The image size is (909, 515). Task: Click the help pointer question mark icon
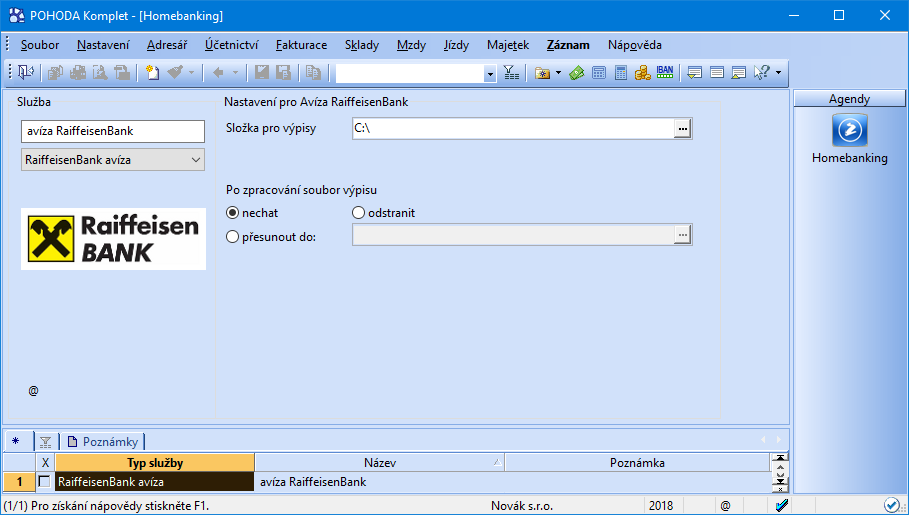(x=761, y=72)
